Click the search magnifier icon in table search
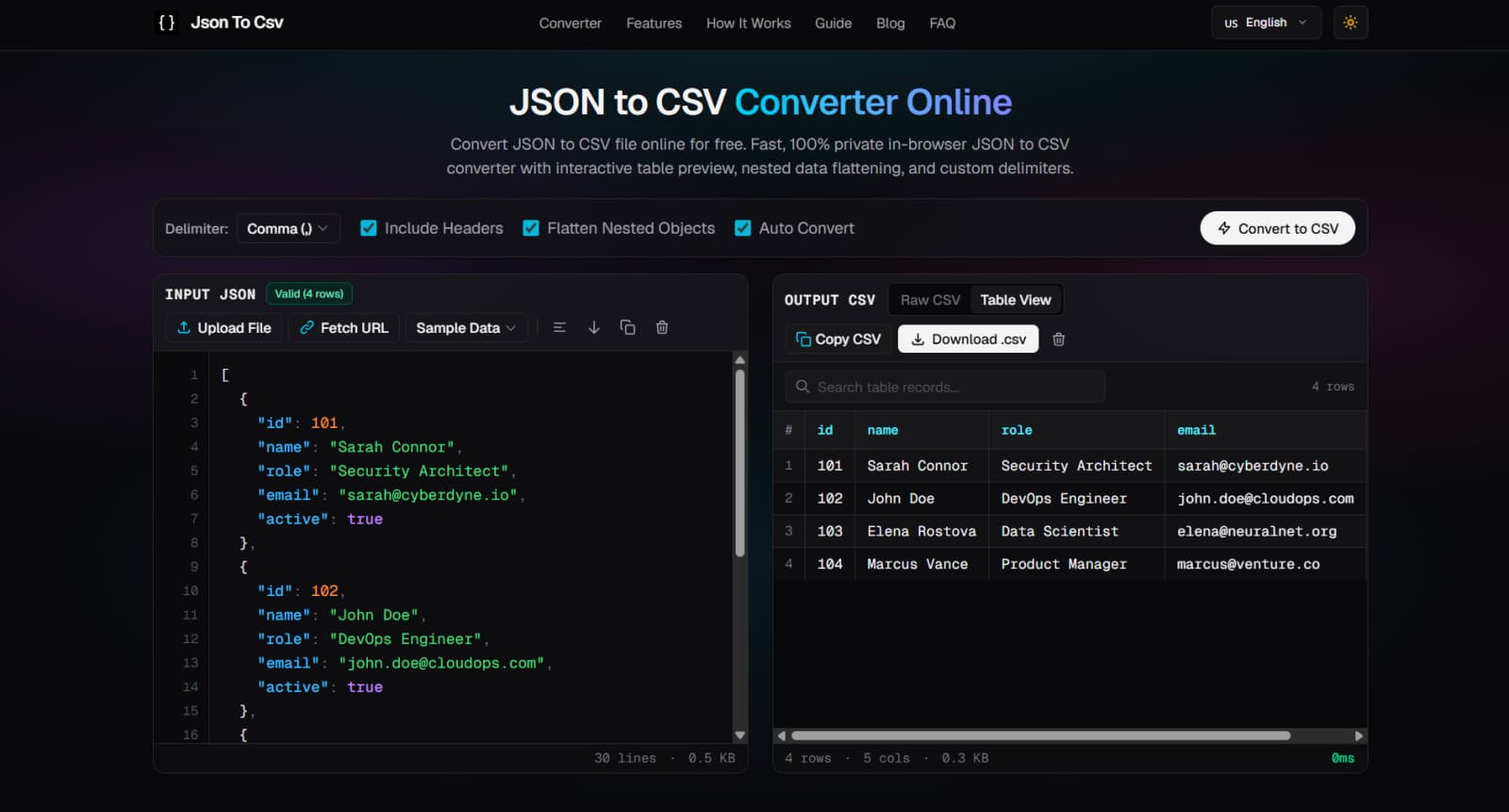 [x=803, y=387]
